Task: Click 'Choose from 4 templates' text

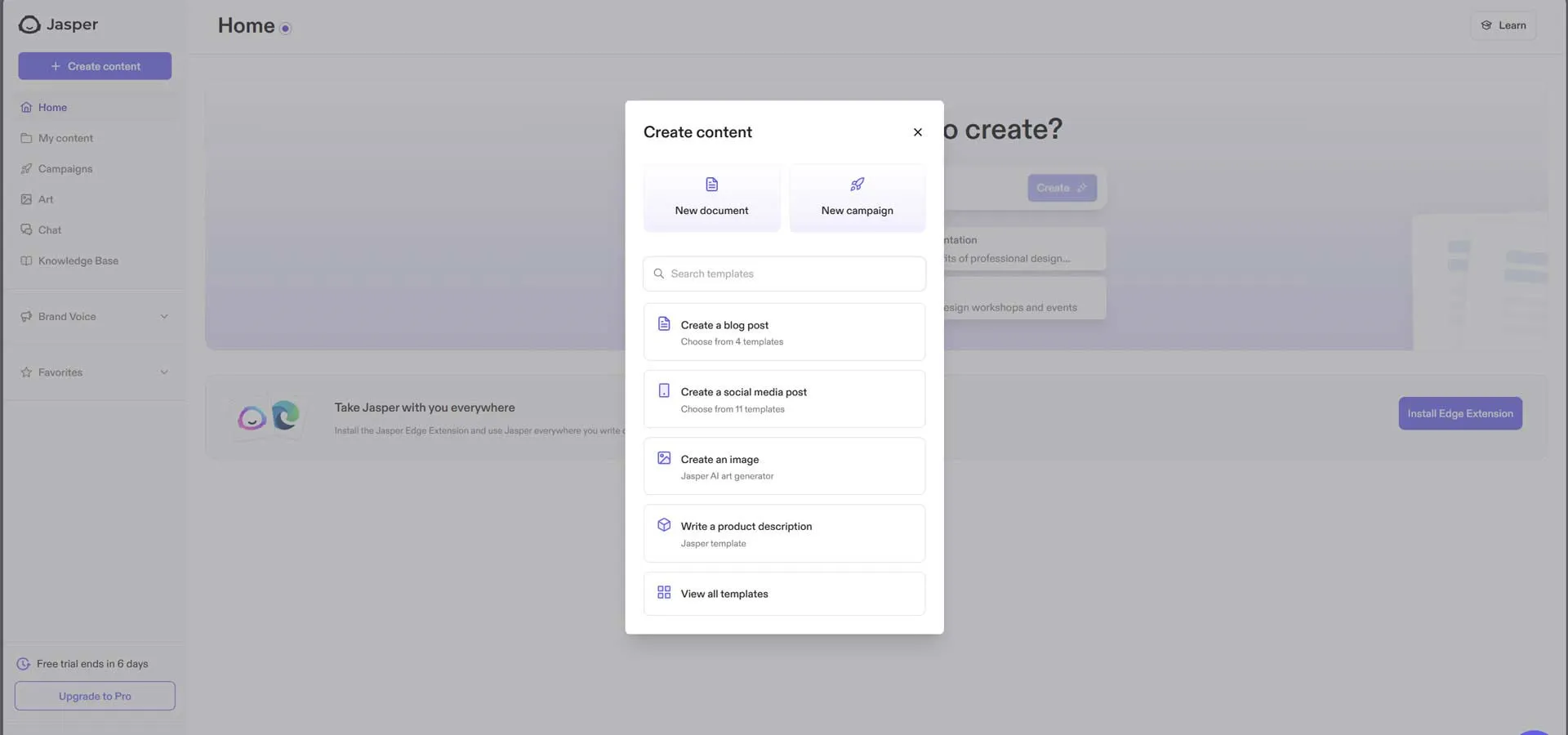Action: [x=732, y=342]
